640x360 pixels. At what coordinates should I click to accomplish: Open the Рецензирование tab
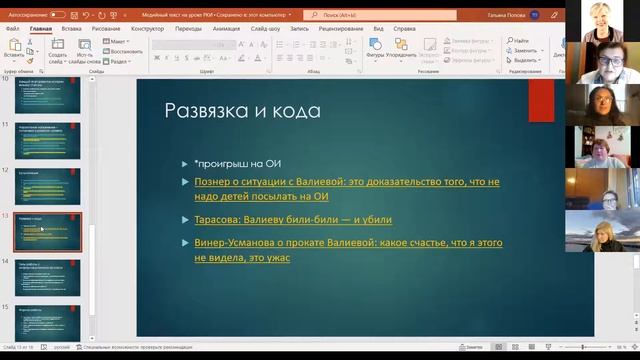341,29
